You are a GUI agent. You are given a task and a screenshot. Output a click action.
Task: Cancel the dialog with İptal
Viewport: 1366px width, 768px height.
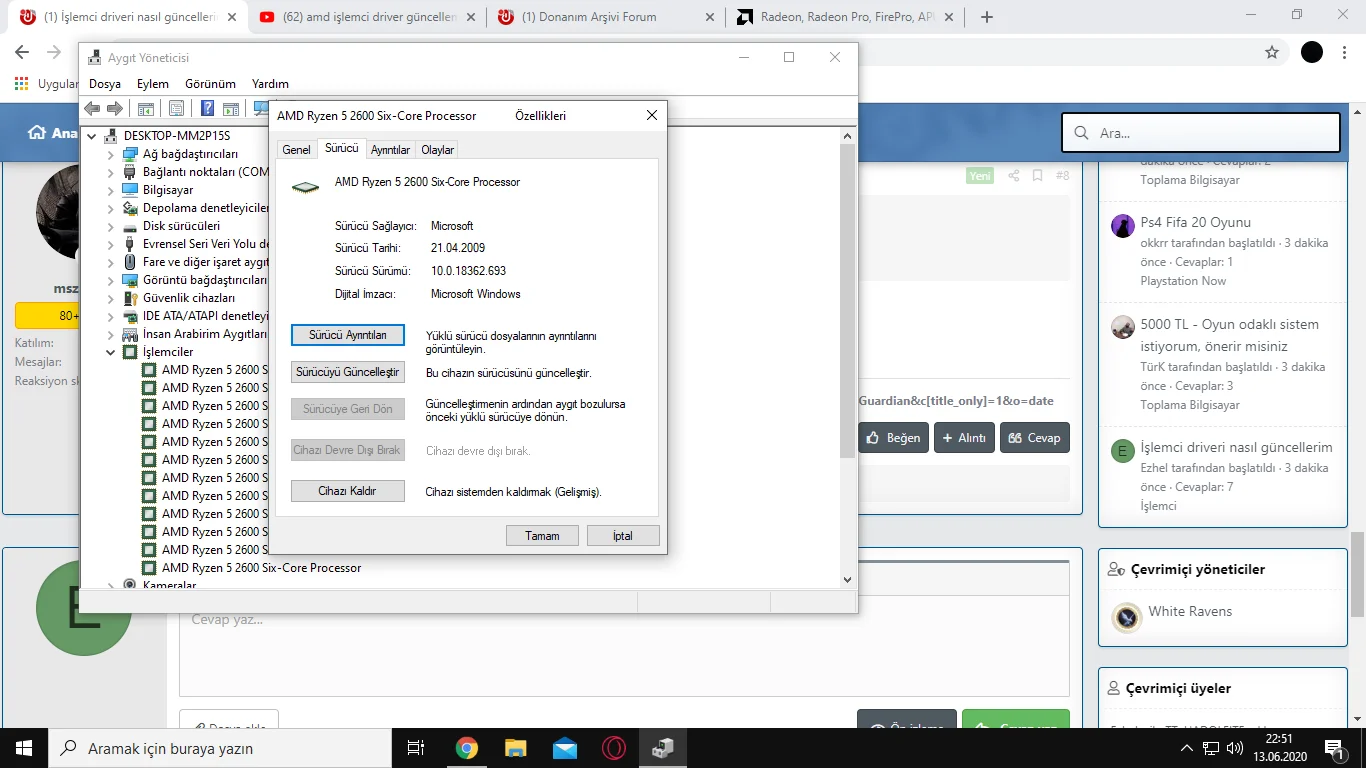coord(623,536)
